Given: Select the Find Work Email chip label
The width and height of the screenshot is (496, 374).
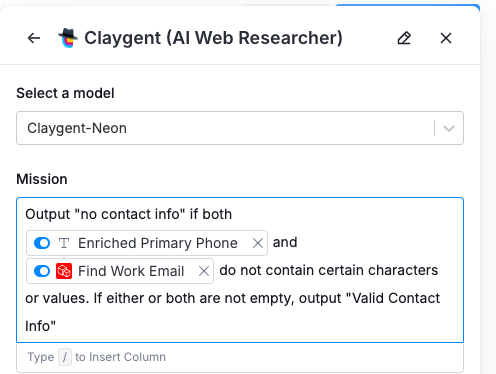Looking at the screenshot, I should tap(131, 271).
